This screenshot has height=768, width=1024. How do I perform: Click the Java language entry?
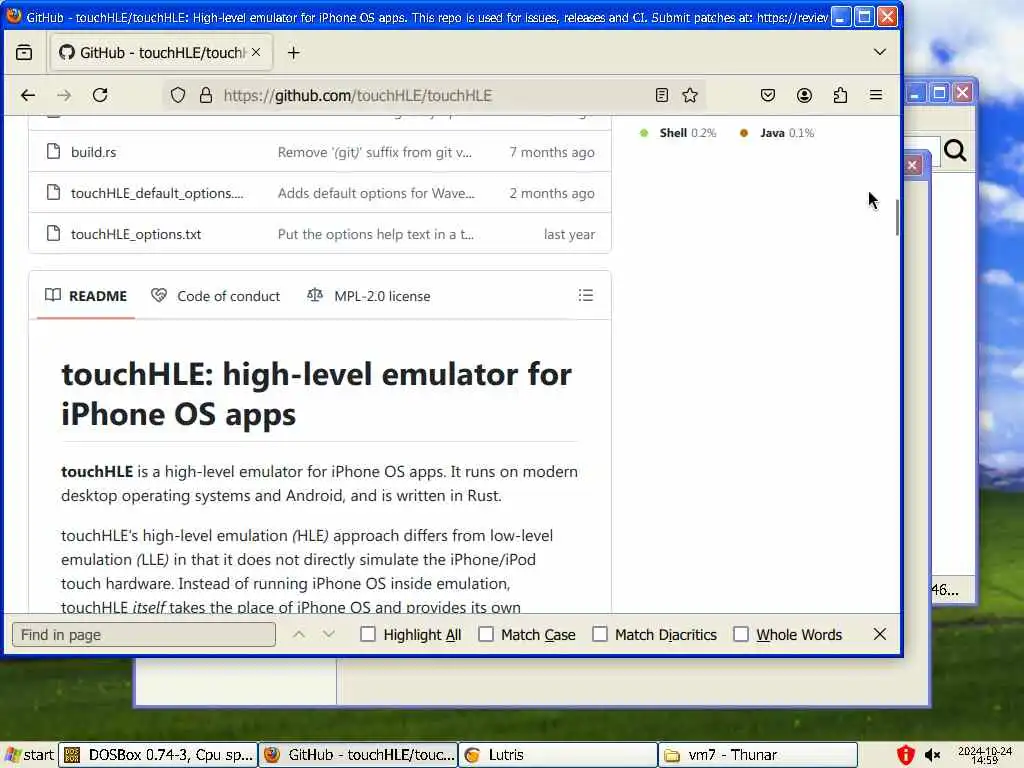tap(777, 133)
